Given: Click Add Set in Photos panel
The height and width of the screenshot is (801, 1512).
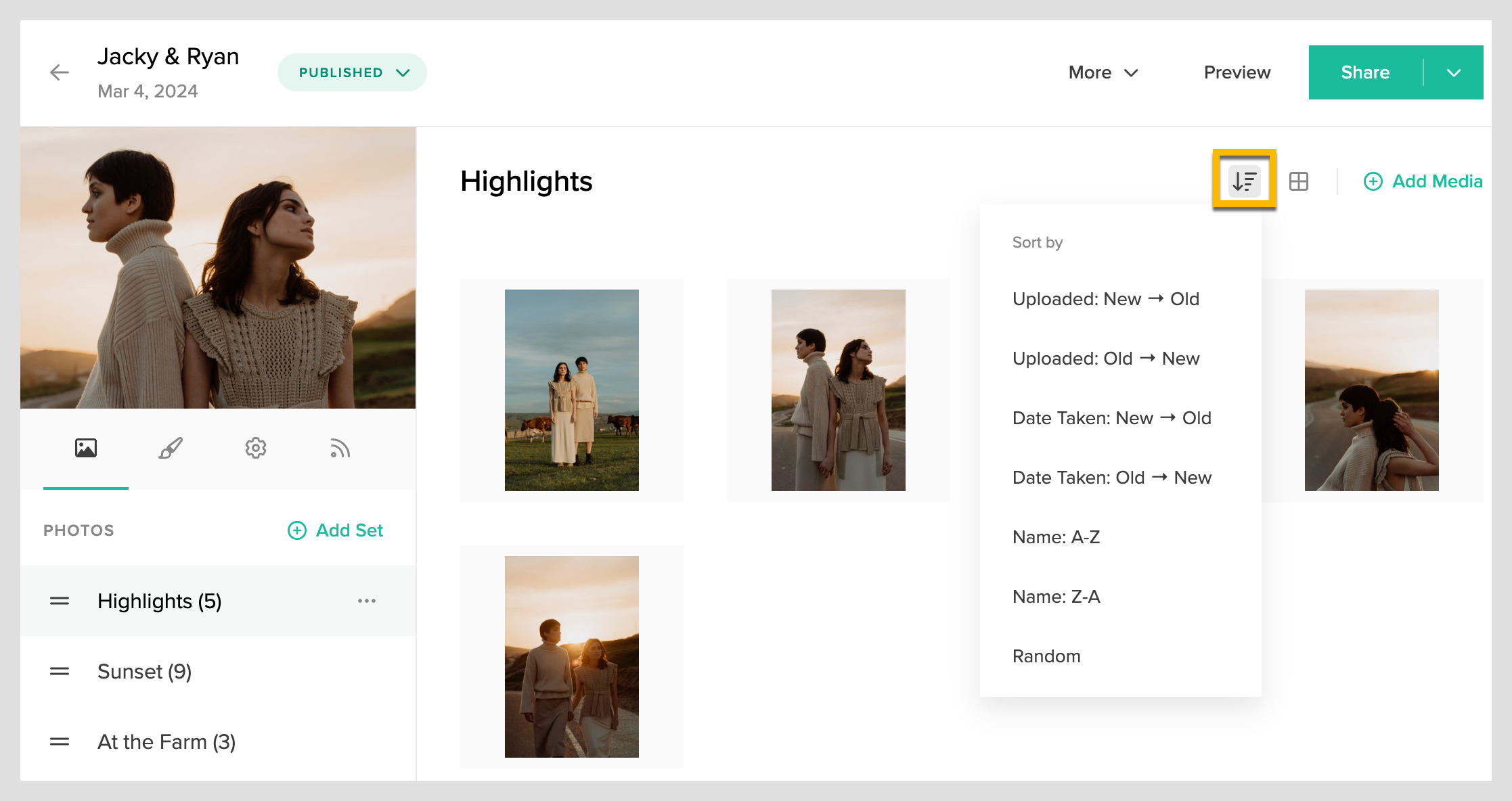Looking at the screenshot, I should click(335, 530).
